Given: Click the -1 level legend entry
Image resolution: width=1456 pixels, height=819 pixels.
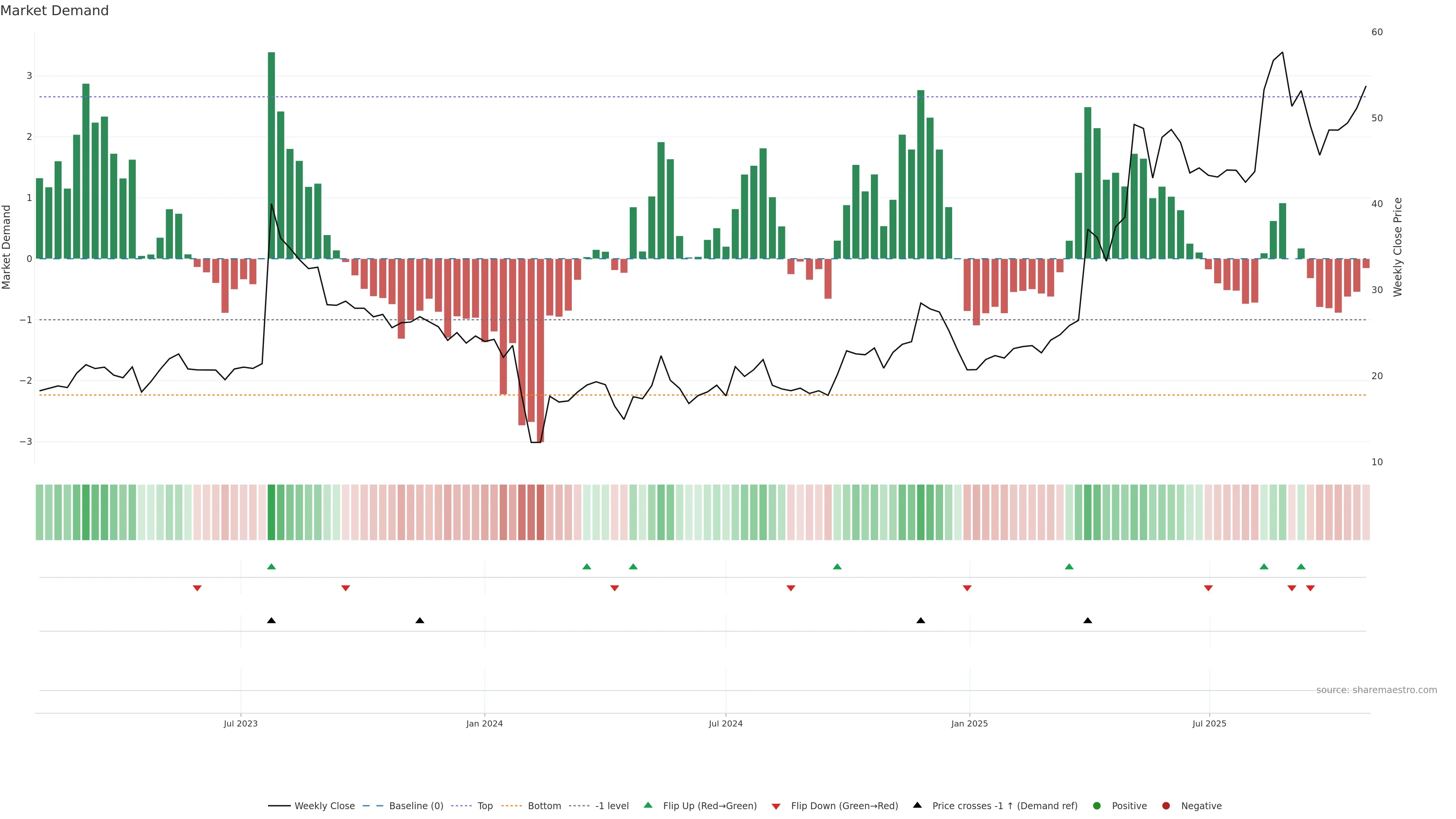Looking at the screenshot, I should tap(612, 806).
